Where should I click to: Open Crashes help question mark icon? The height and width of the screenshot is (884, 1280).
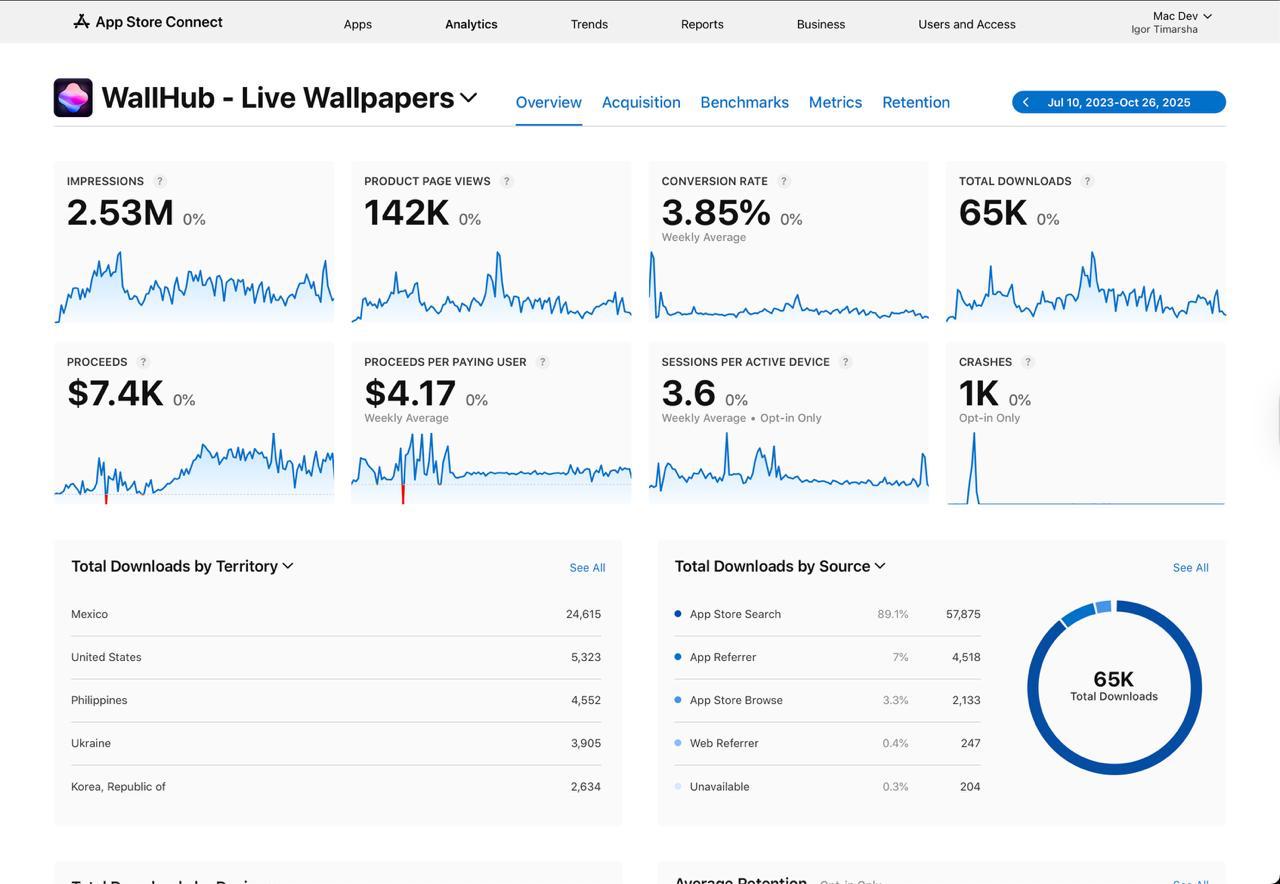coord(1028,362)
